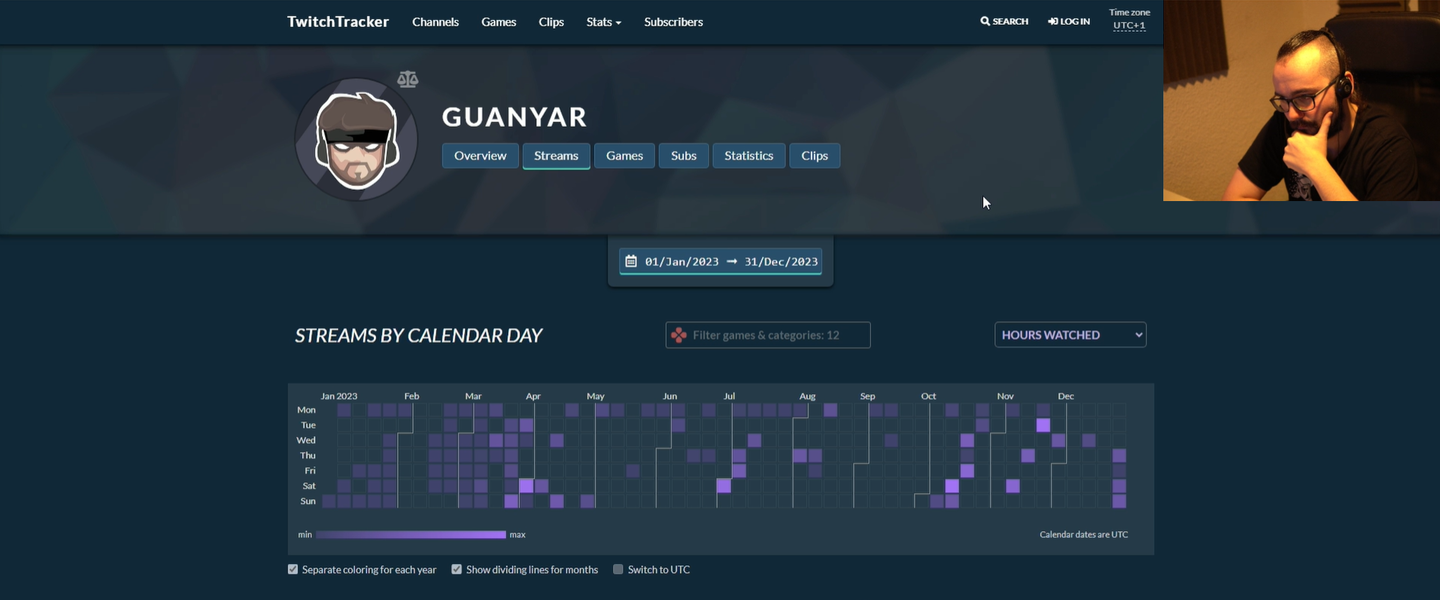Click the Sep month label
Image resolution: width=1440 pixels, height=600 pixels.
(x=867, y=396)
